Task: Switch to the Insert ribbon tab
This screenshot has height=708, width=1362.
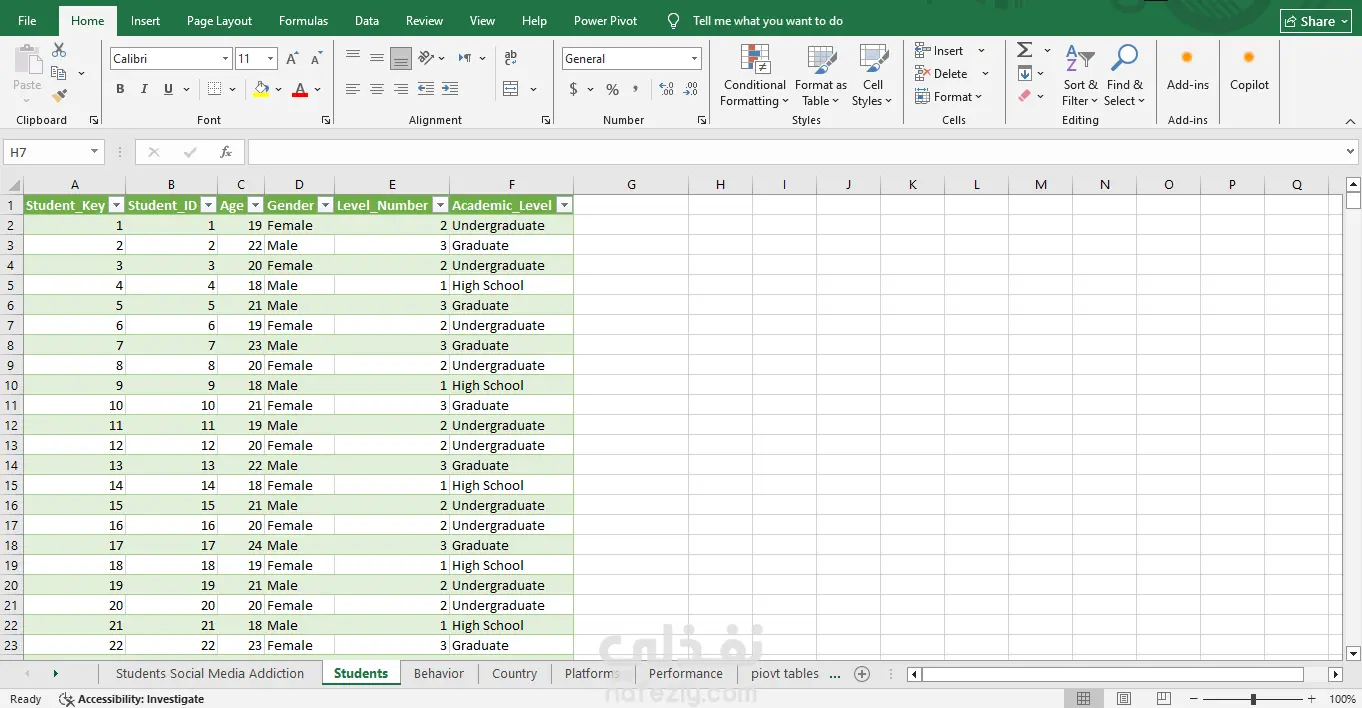Action: pos(145,21)
